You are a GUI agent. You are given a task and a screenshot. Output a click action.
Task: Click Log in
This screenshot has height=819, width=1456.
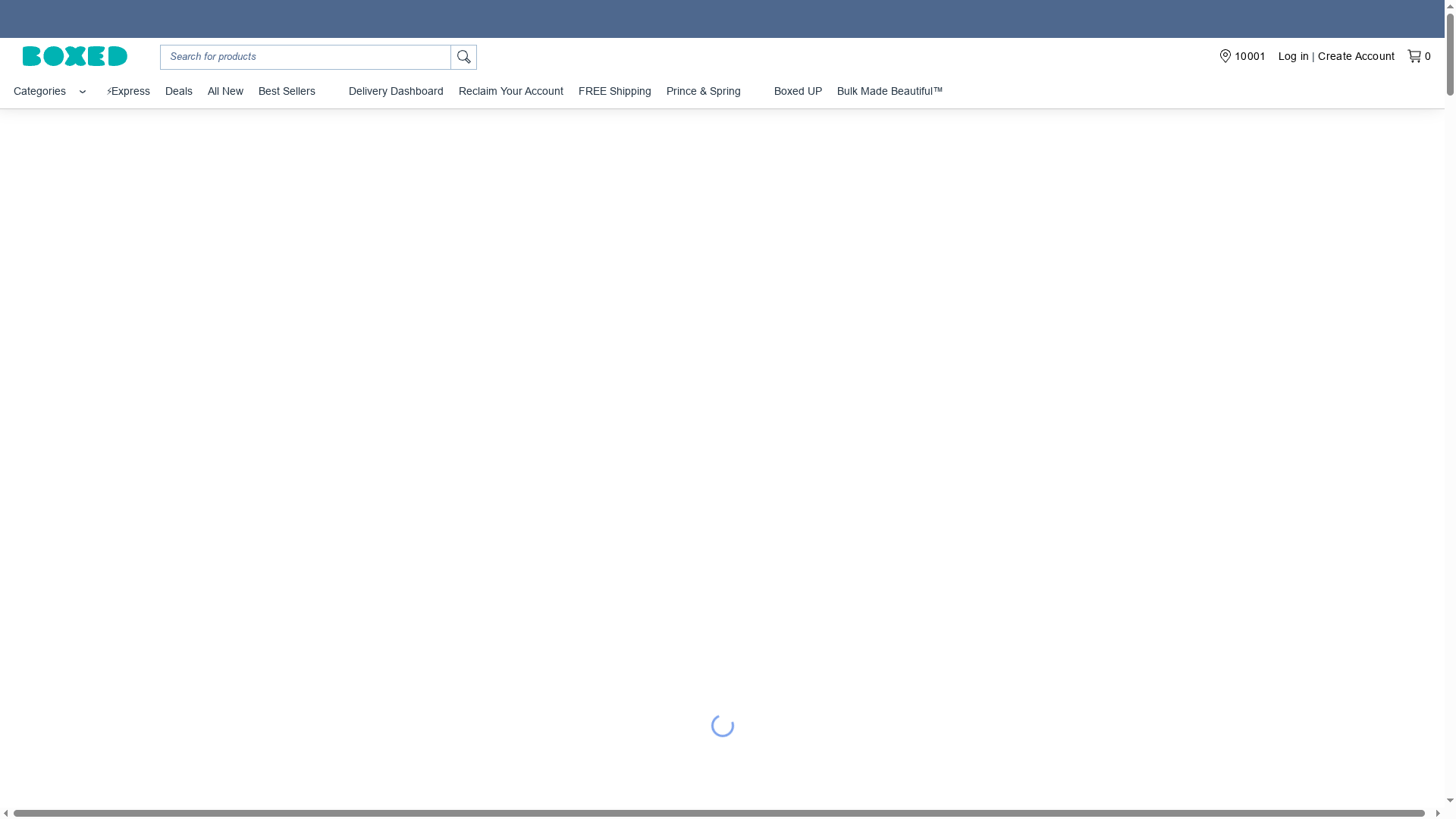(1294, 56)
